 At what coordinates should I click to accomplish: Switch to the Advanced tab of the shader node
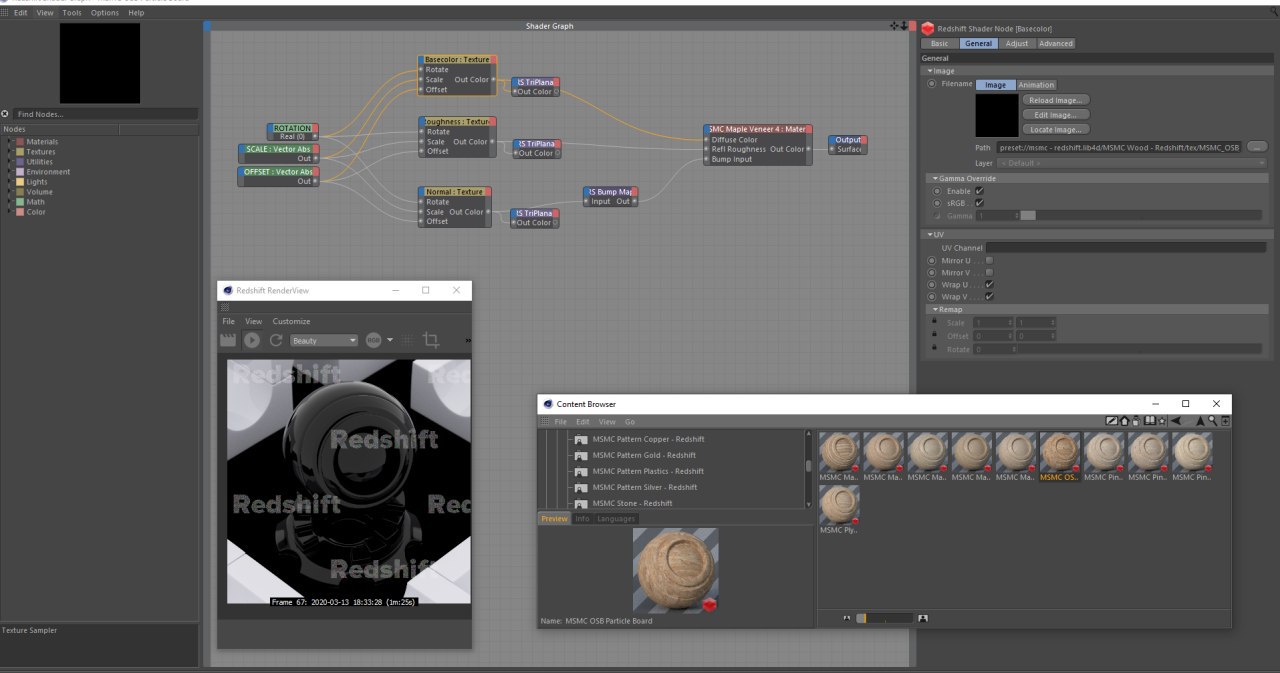click(1055, 44)
